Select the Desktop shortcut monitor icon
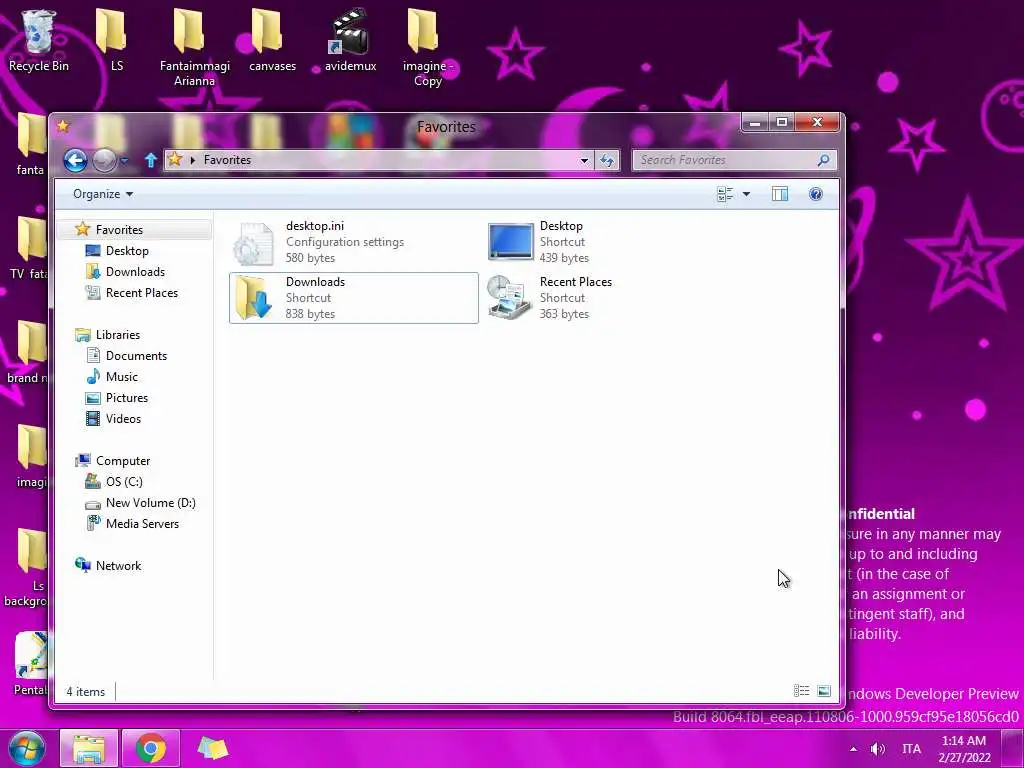The image size is (1024, 768). (x=510, y=242)
